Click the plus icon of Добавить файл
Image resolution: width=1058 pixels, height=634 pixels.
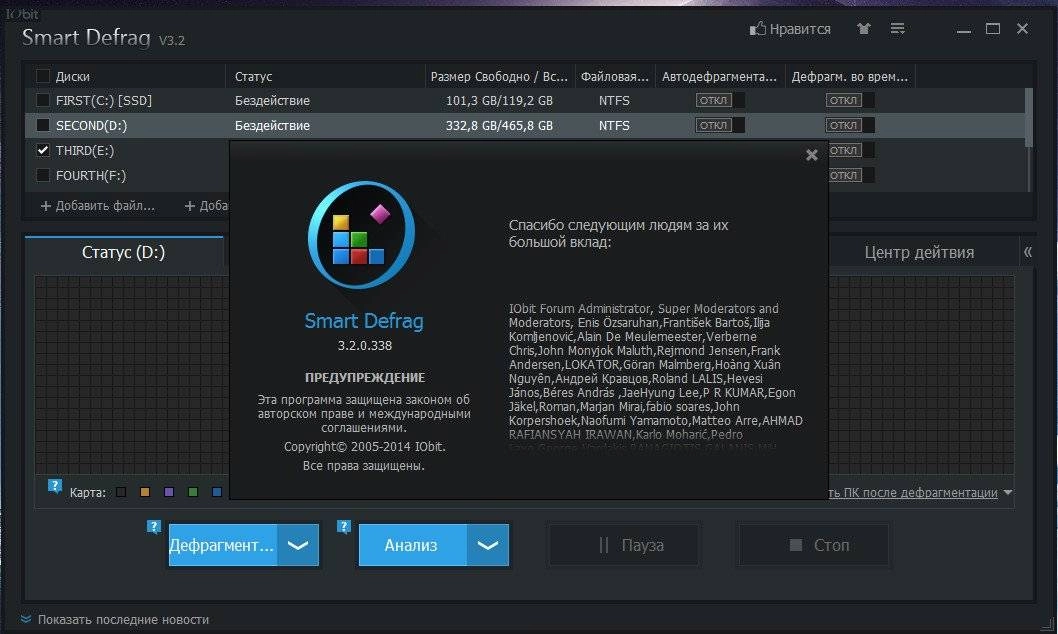[46, 206]
